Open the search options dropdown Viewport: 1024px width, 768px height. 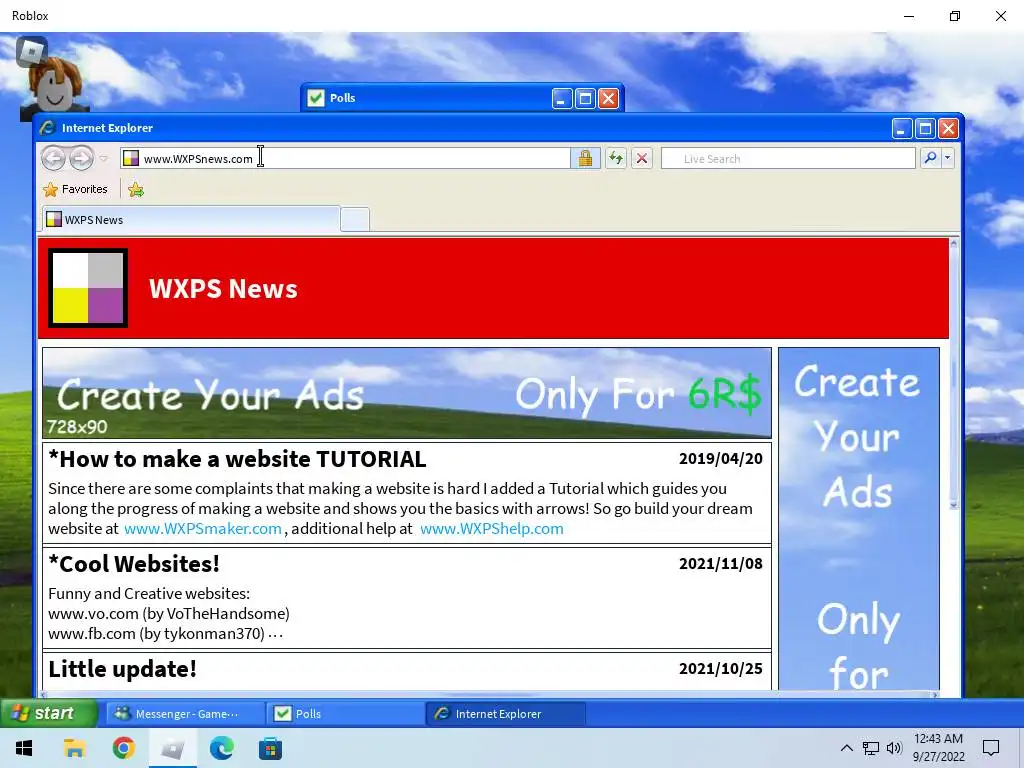click(x=948, y=158)
